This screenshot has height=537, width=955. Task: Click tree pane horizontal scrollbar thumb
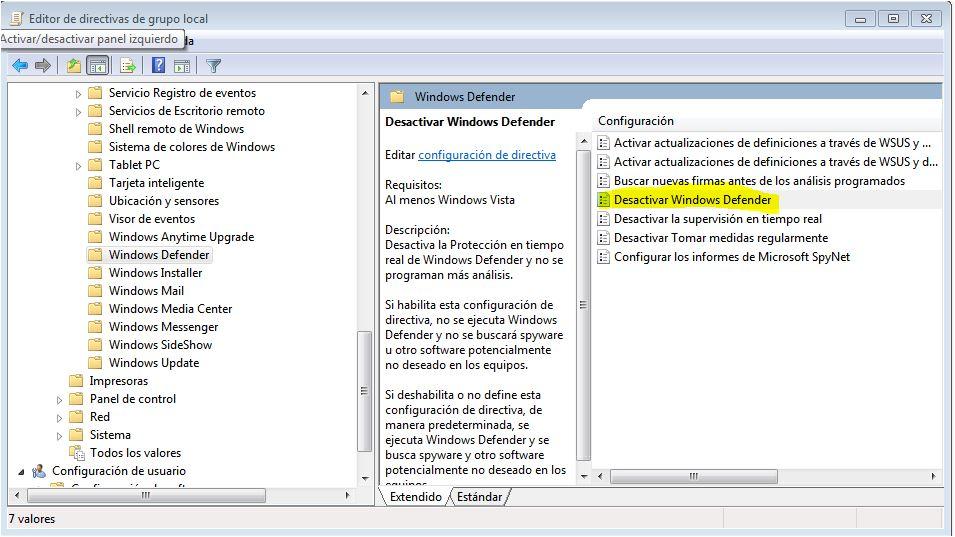point(146,496)
